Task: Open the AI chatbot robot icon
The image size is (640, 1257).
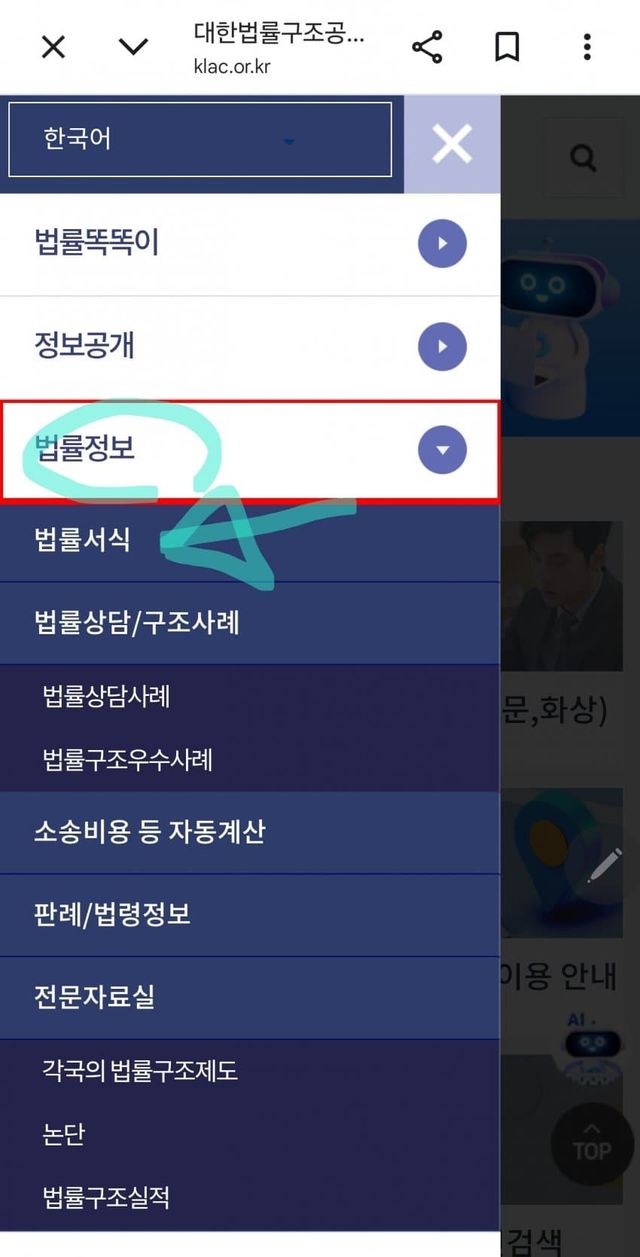Action: click(593, 1050)
